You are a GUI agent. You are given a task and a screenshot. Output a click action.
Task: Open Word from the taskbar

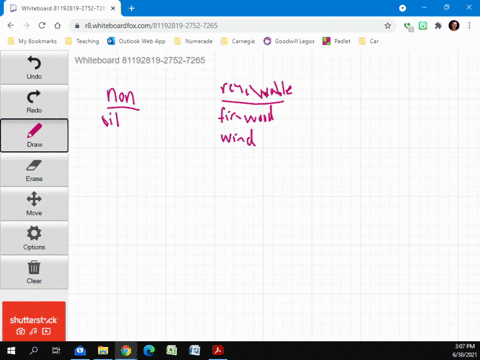[x=195, y=351]
